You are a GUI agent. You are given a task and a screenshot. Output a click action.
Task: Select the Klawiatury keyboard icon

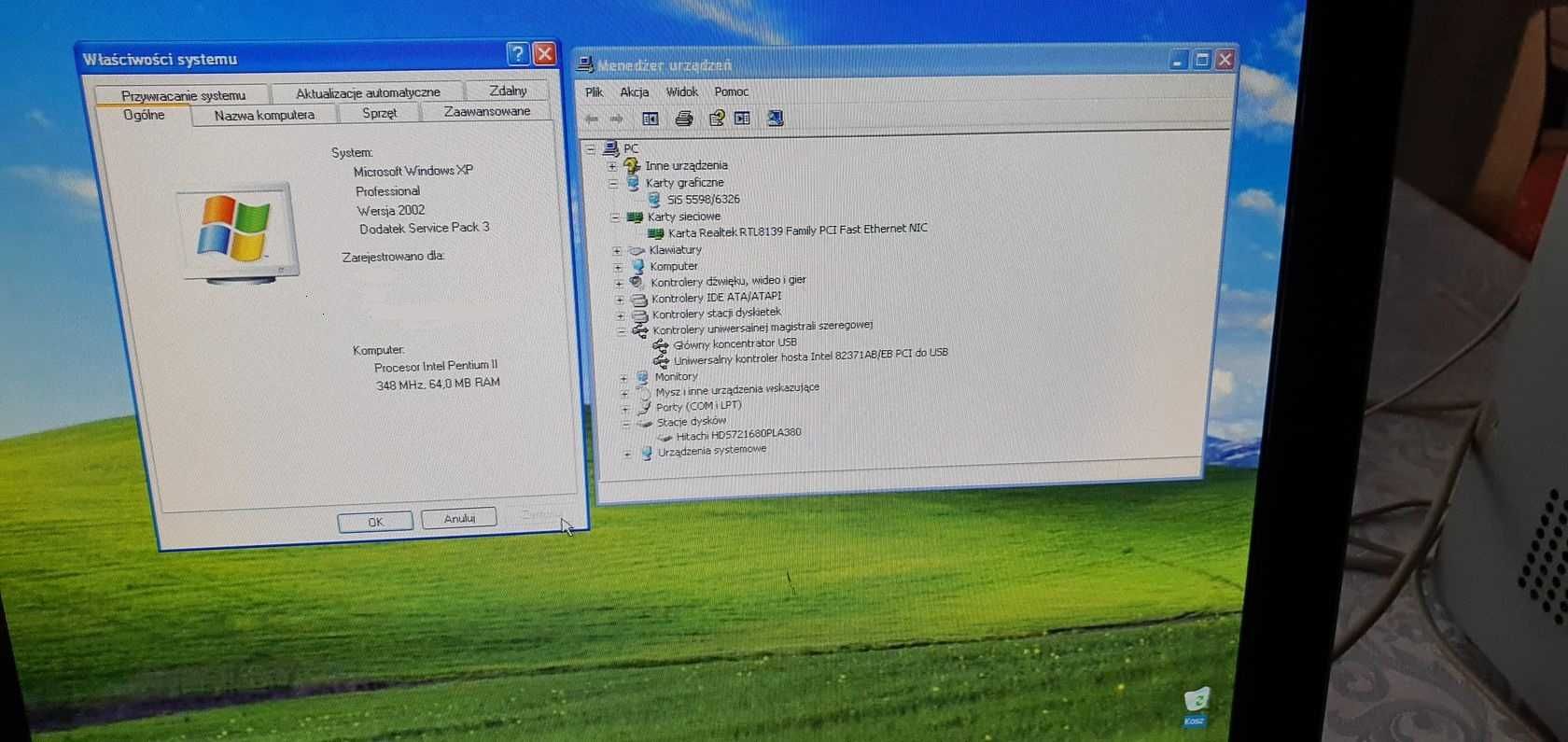coord(637,250)
